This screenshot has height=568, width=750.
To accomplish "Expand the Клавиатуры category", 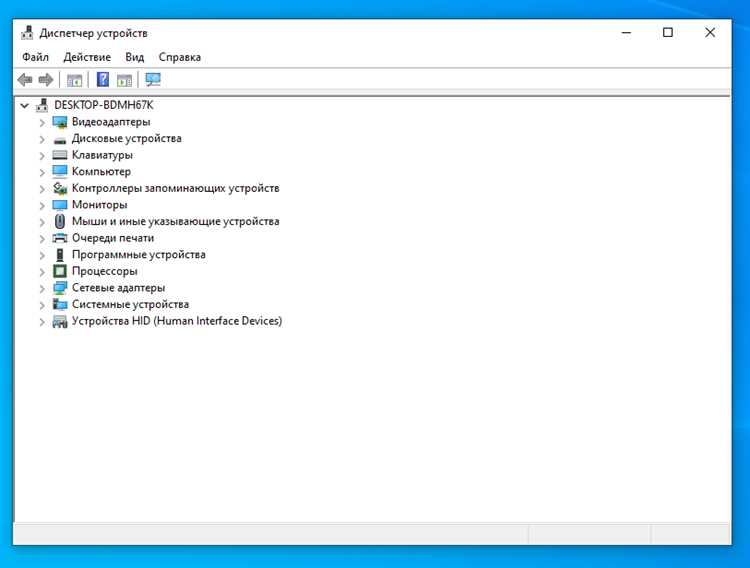I will [x=42, y=156].
